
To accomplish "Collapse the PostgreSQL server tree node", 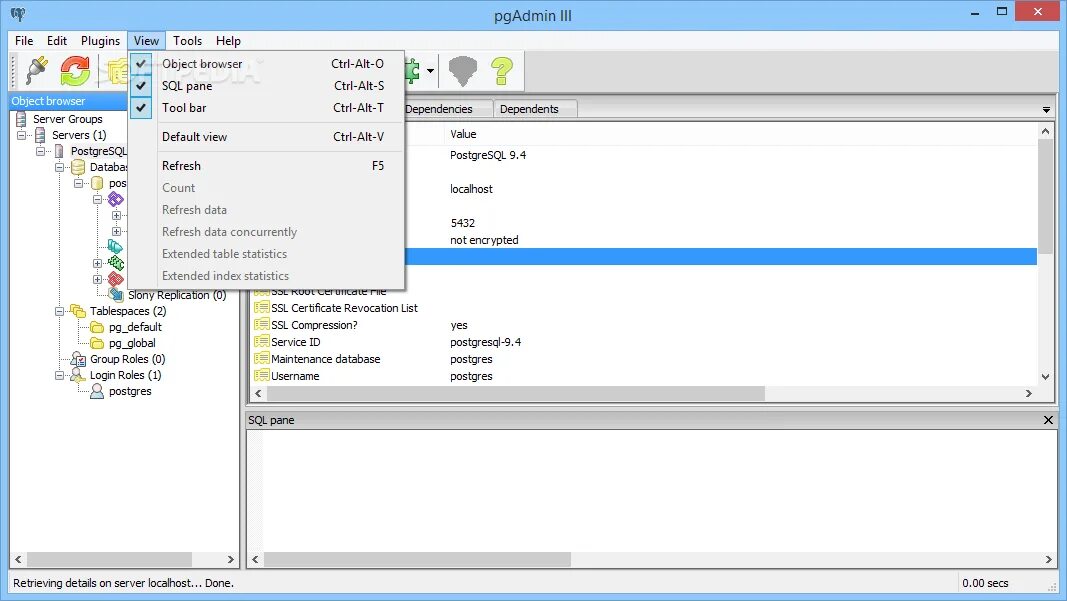I will click(41, 151).
